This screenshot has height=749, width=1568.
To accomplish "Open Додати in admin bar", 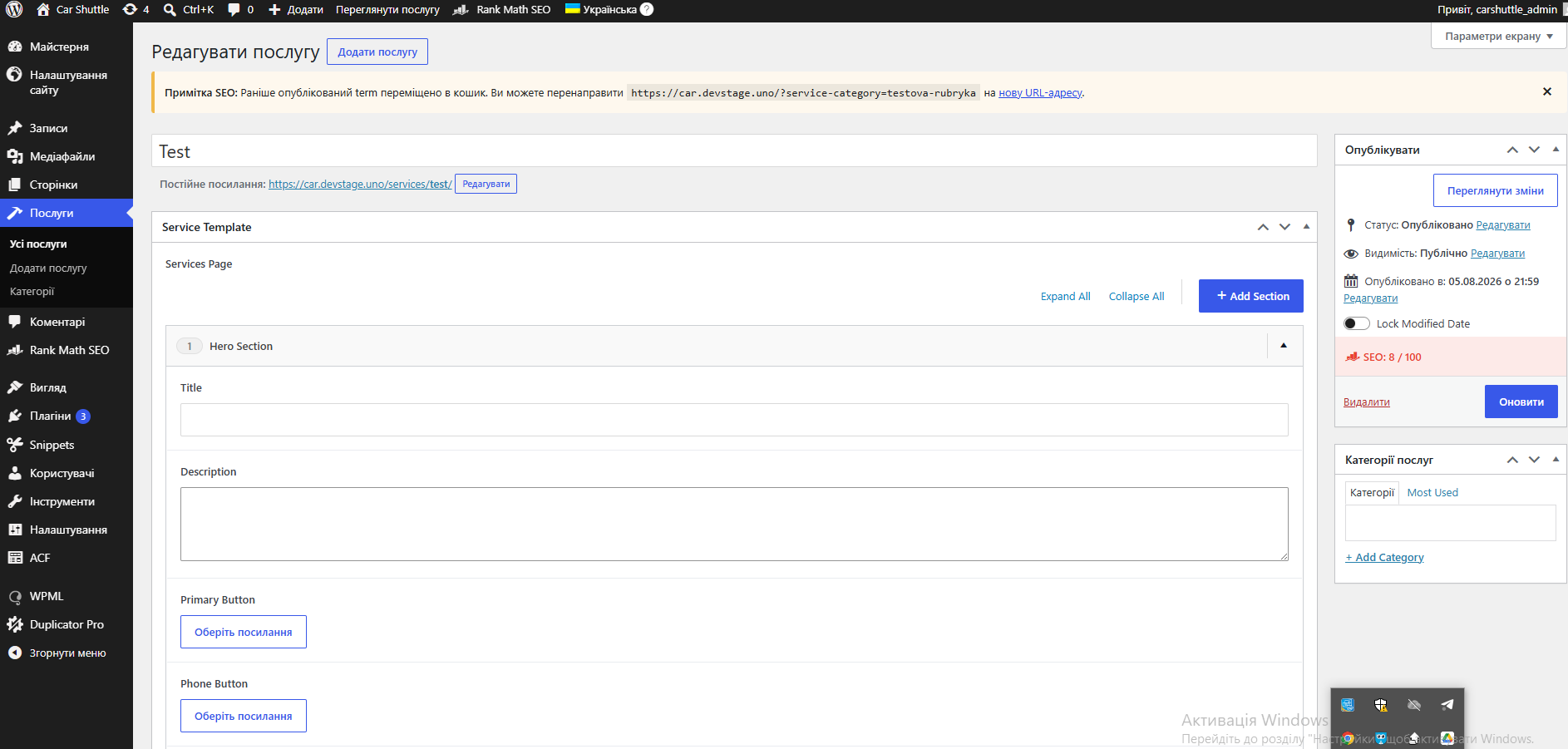I will [296, 10].
